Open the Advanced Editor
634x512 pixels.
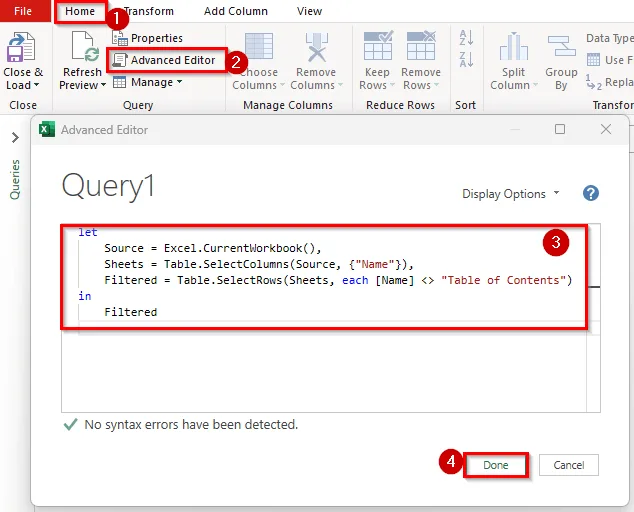click(164, 60)
